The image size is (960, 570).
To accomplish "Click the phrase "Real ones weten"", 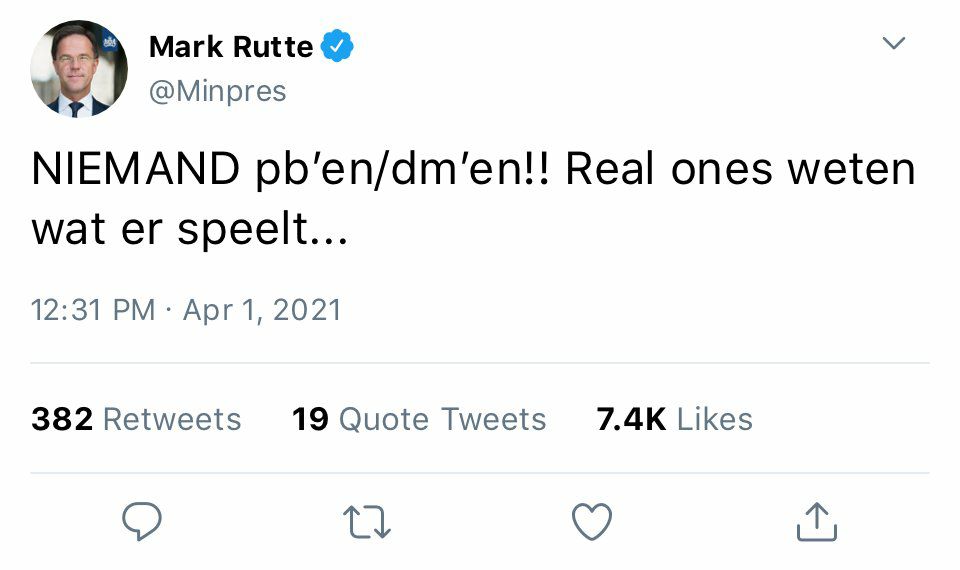I will click(x=740, y=170).
